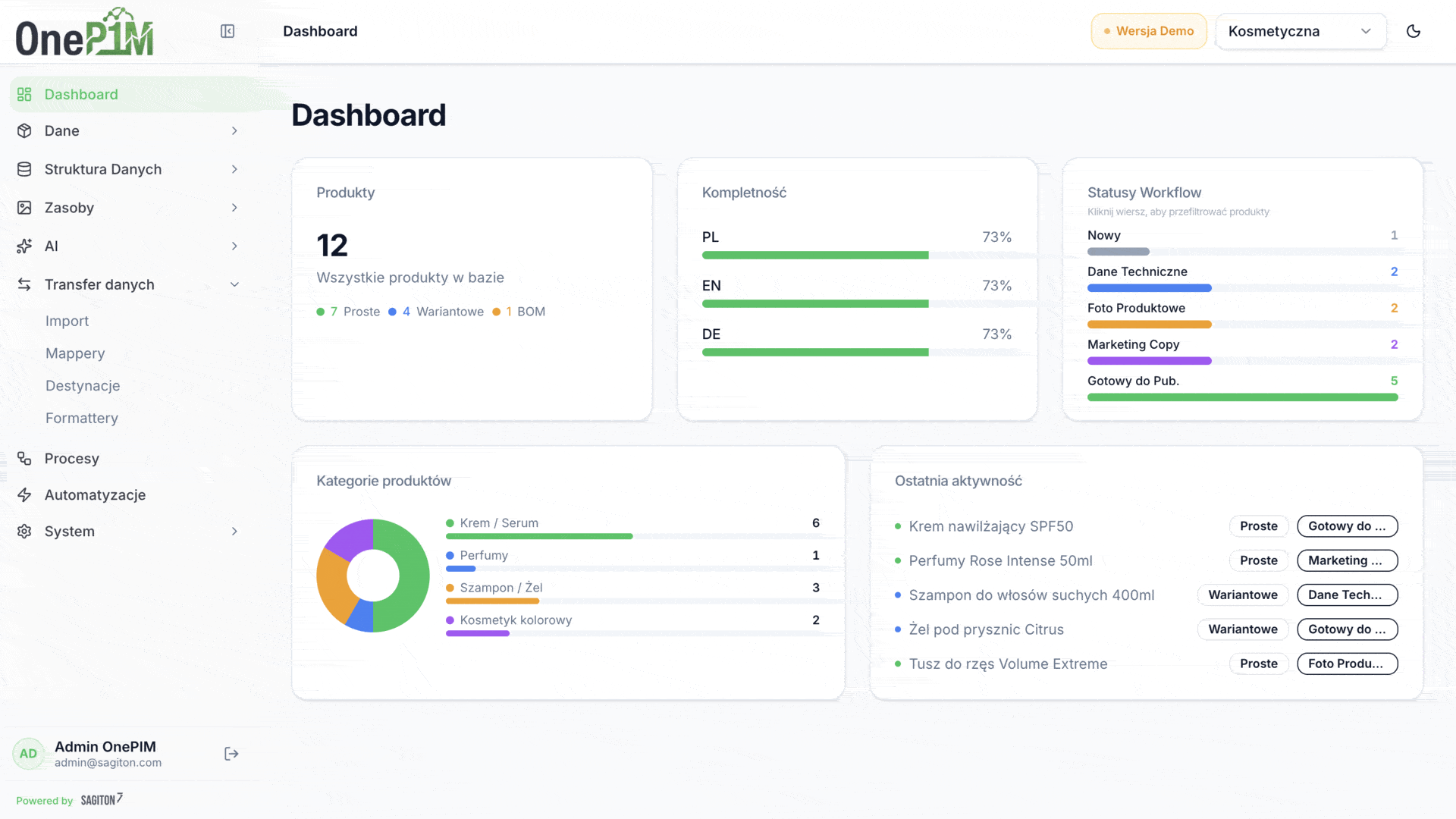Click the Zasoby image icon

[x=24, y=208]
